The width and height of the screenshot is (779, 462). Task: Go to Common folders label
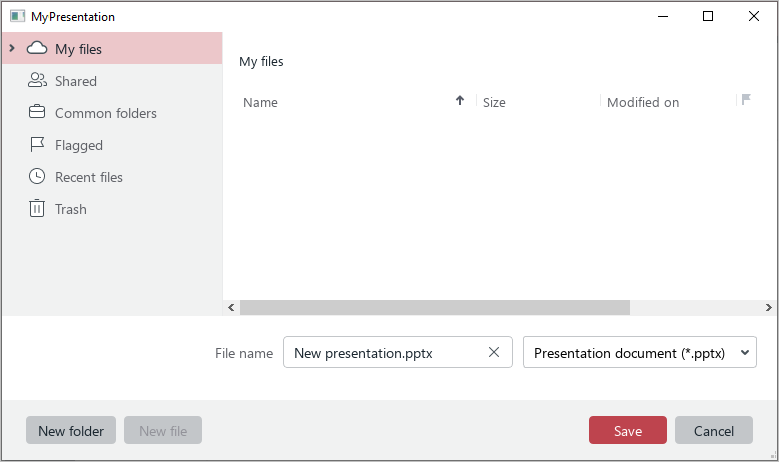tap(105, 113)
